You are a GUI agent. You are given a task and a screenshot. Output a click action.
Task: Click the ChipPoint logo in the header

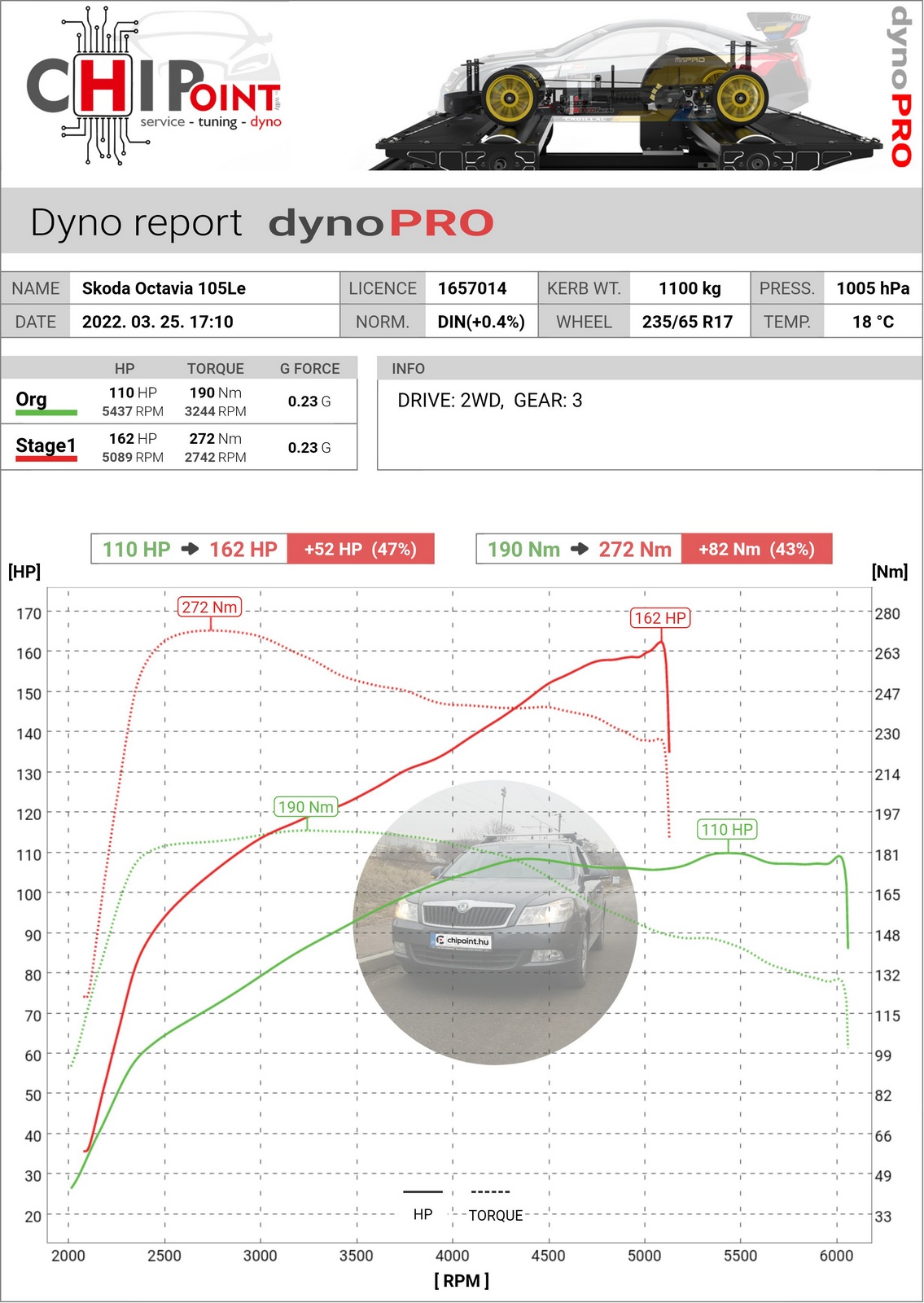155,90
